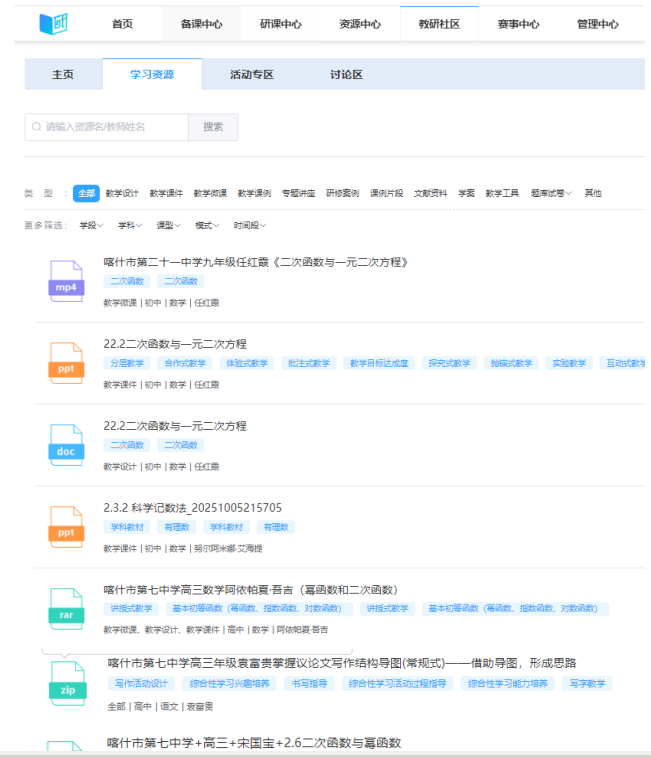Image resolution: width=651 pixels, height=758 pixels.
Task: Open 袁富贵掌握议论文写作结构导图 resource title
Action: [342, 663]
